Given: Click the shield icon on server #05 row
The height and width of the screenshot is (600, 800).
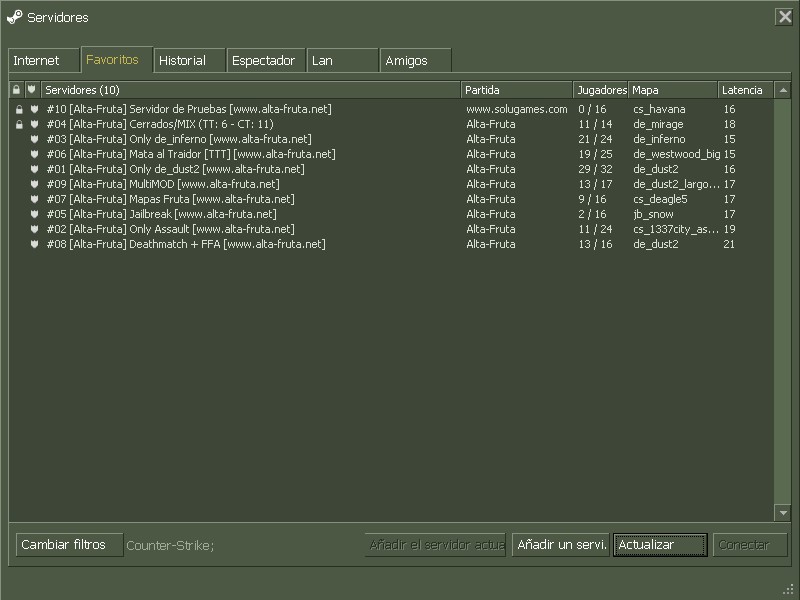Looking at the screenshot, I should click(34, 214).
